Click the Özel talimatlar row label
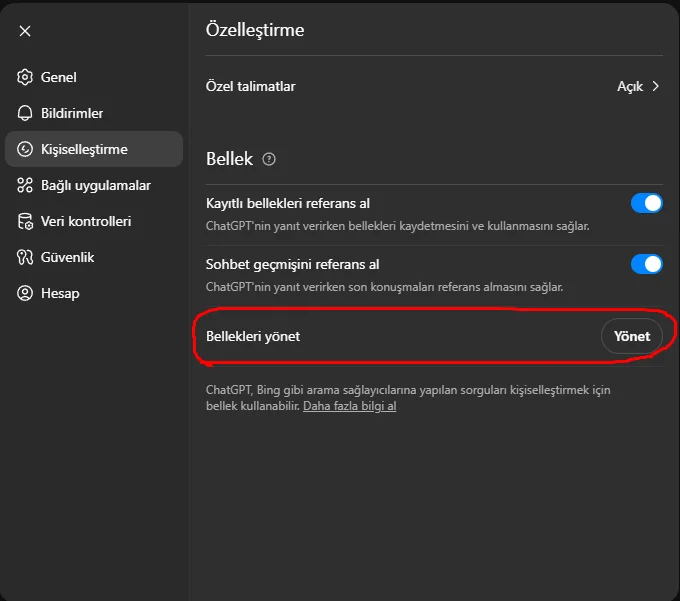Screen dimensions: 680x601 (250, 86)
